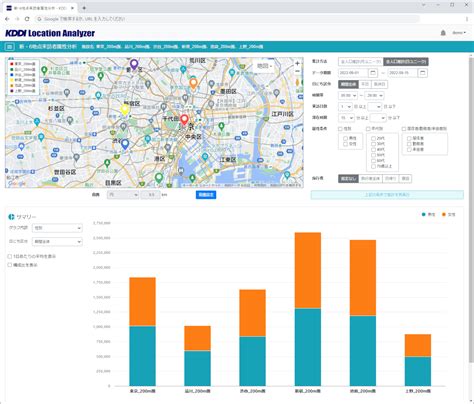Open the maximum visit days dropdown
Screen dimensions: 474x404
click(374, 107)
